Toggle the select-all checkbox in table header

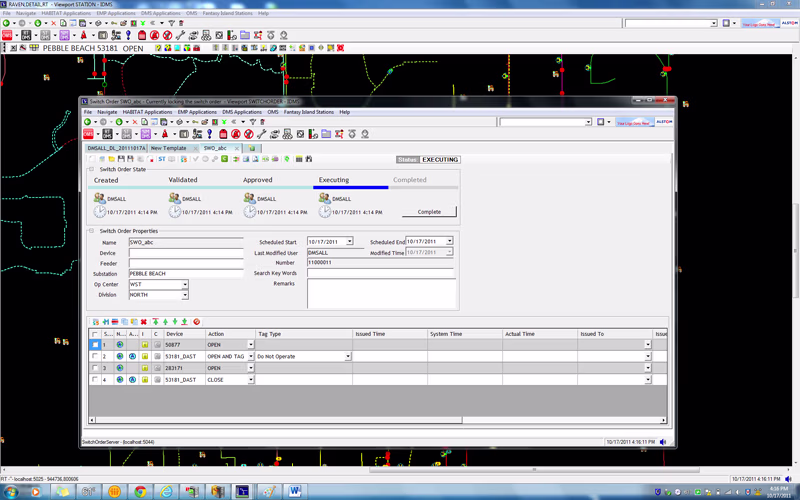pos(95,334)
